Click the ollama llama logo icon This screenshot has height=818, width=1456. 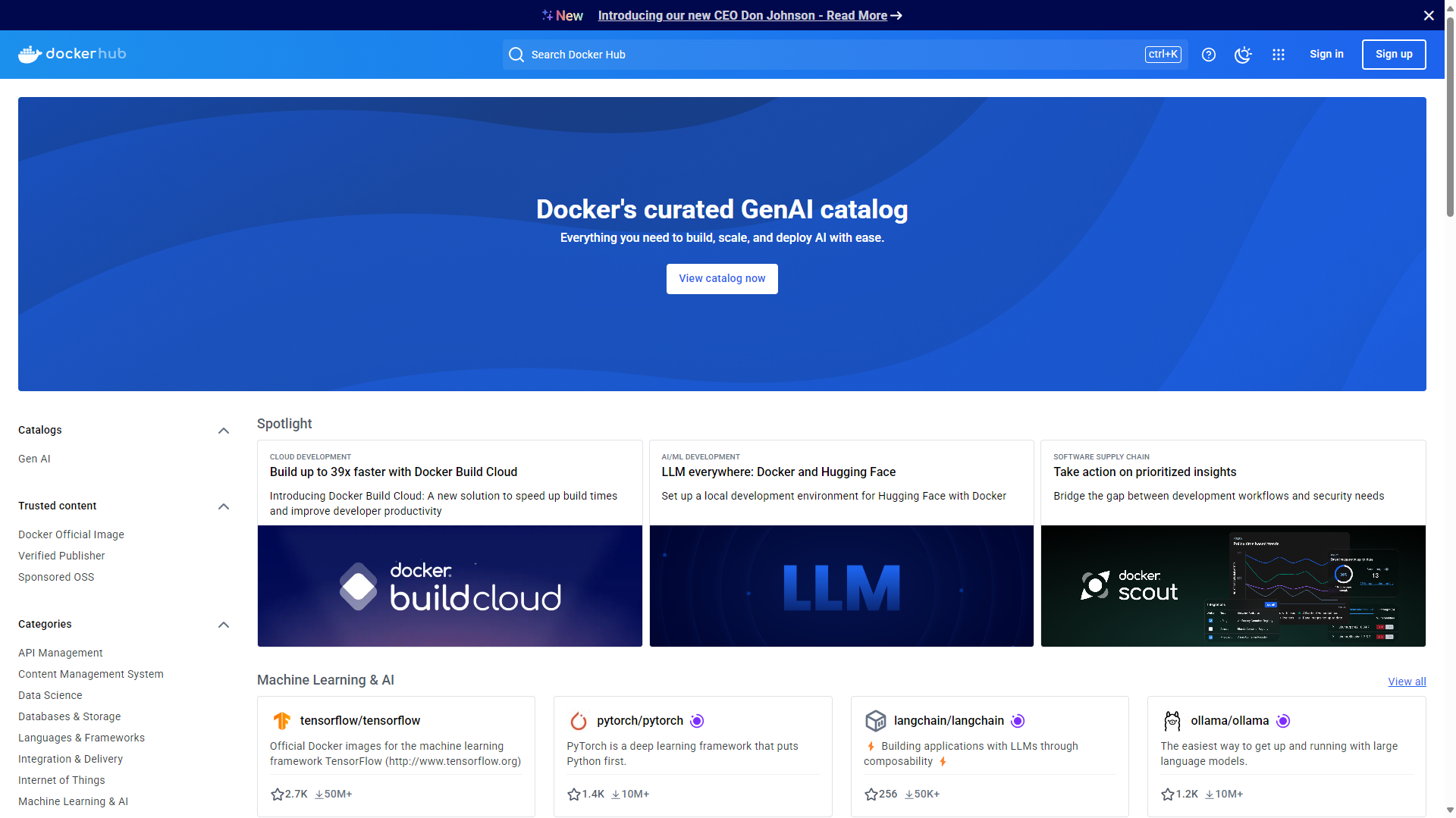point(1172,720)
